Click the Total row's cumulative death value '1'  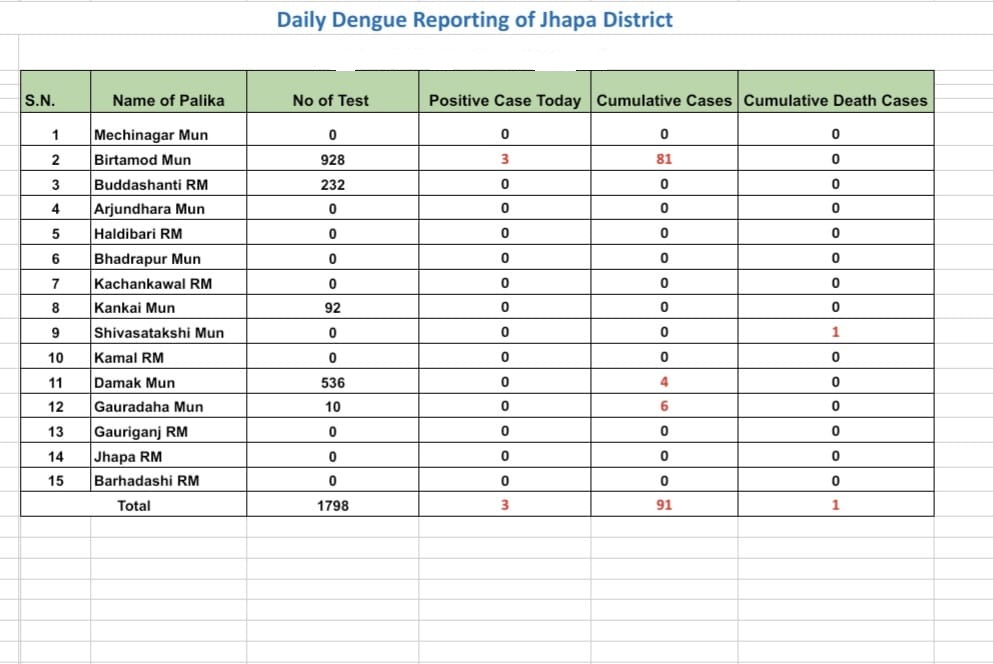pyautogui.click(x=835, y=505)
